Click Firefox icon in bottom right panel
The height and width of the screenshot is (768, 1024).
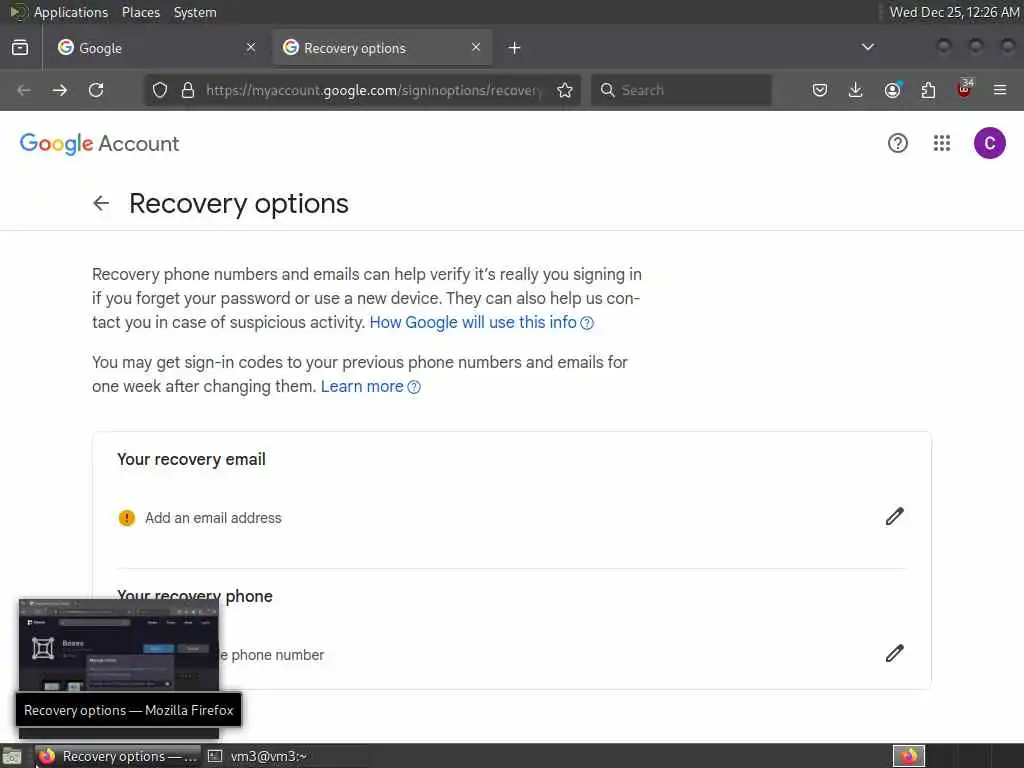click(908, 756)
